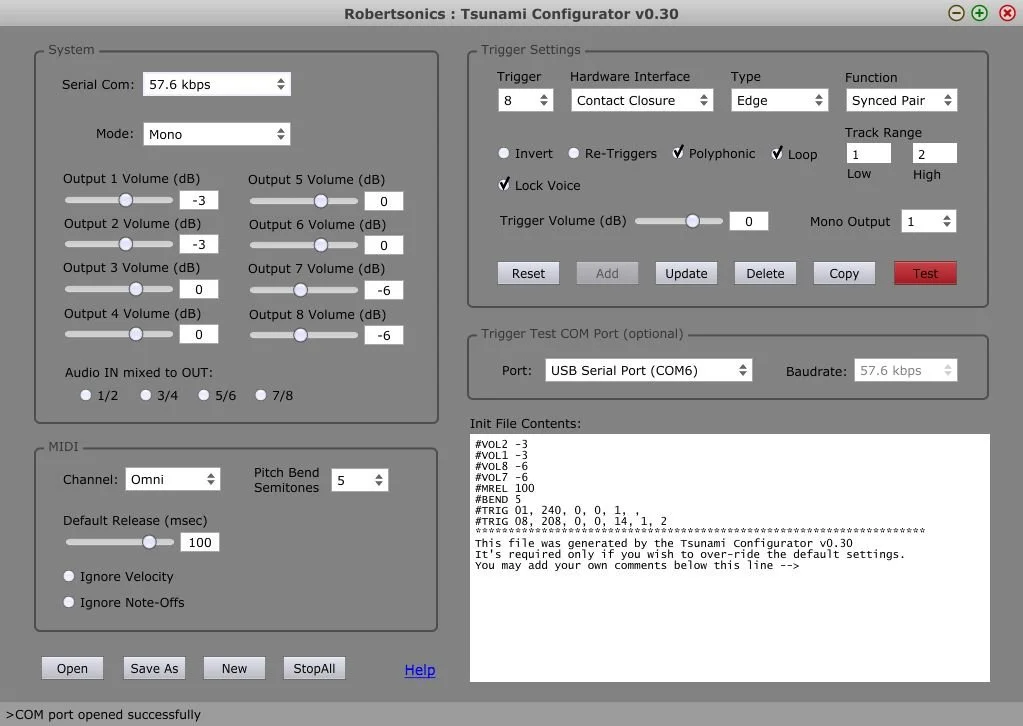Open the Trigger number dropdown
Screen dimensions: 1023x726
pos(525,100)
